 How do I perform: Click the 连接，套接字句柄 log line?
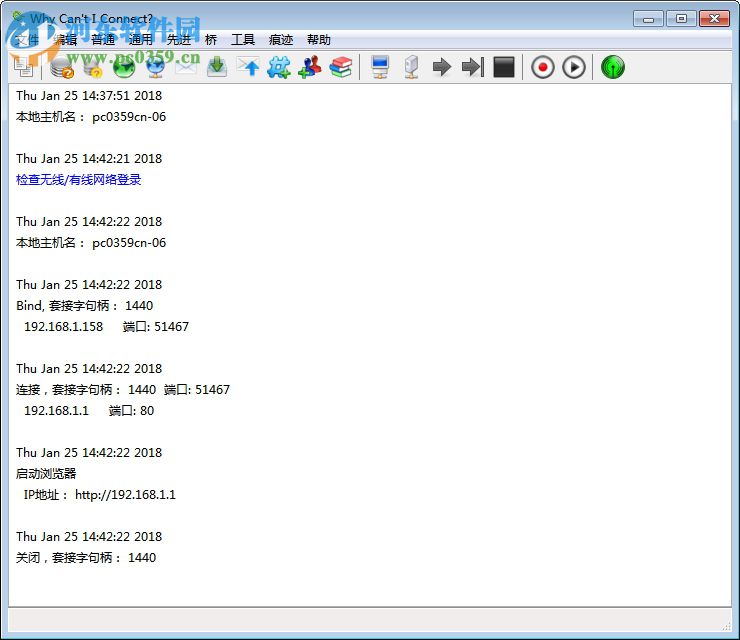[123, 389]
